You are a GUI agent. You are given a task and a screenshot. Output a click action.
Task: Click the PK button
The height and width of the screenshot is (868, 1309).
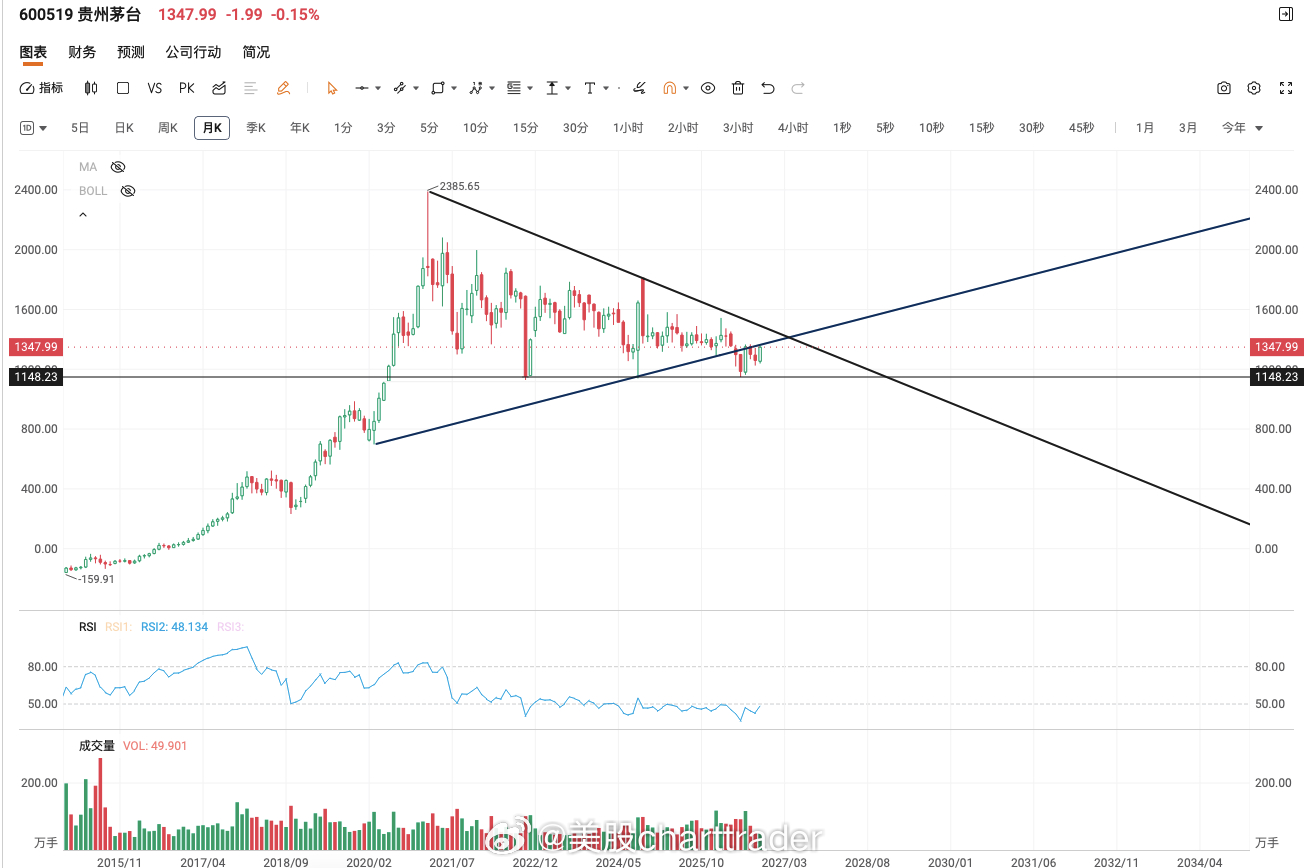tap(187, 88)
